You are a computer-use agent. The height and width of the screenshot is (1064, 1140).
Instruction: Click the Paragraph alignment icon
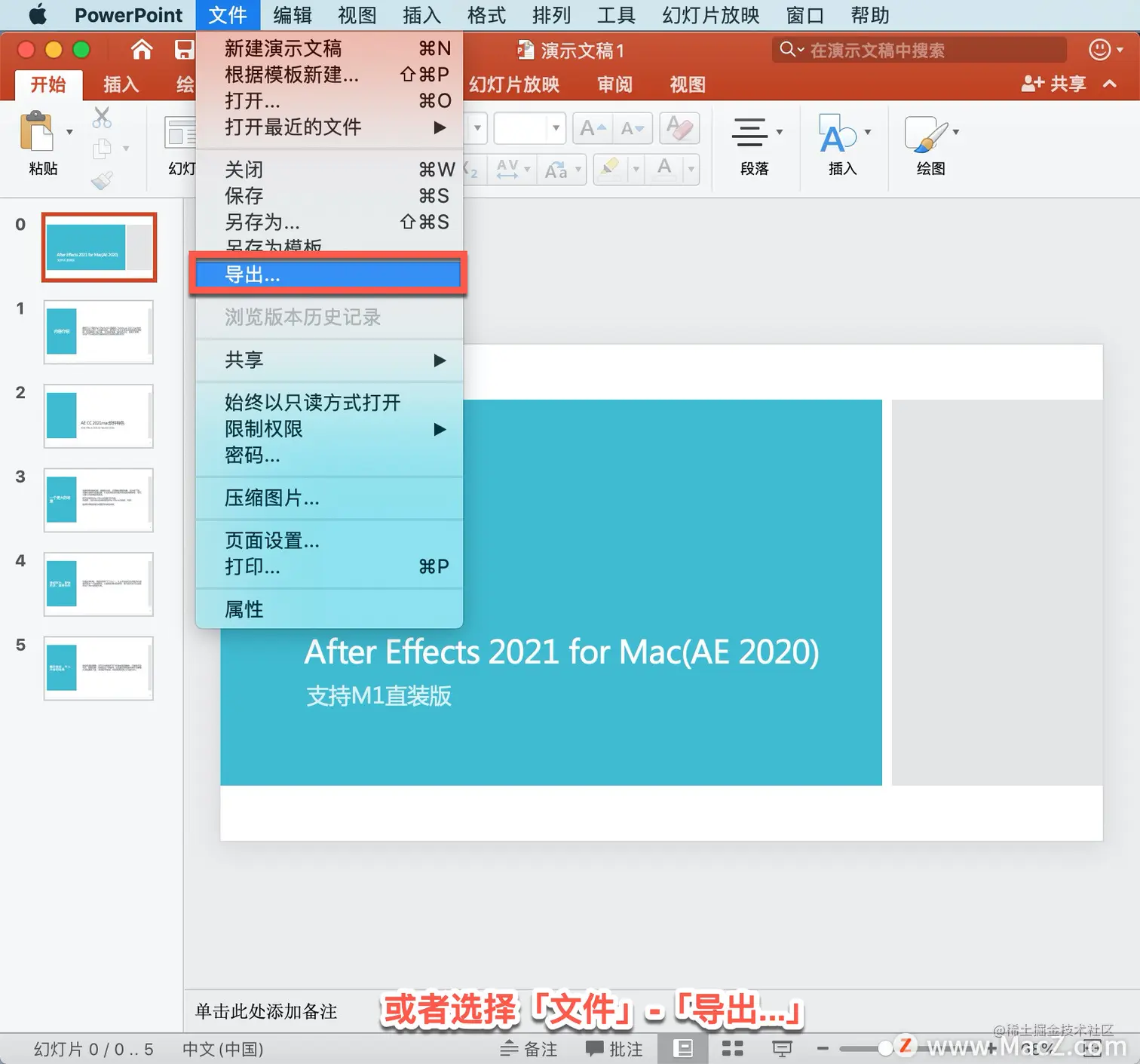click(749, 133)
